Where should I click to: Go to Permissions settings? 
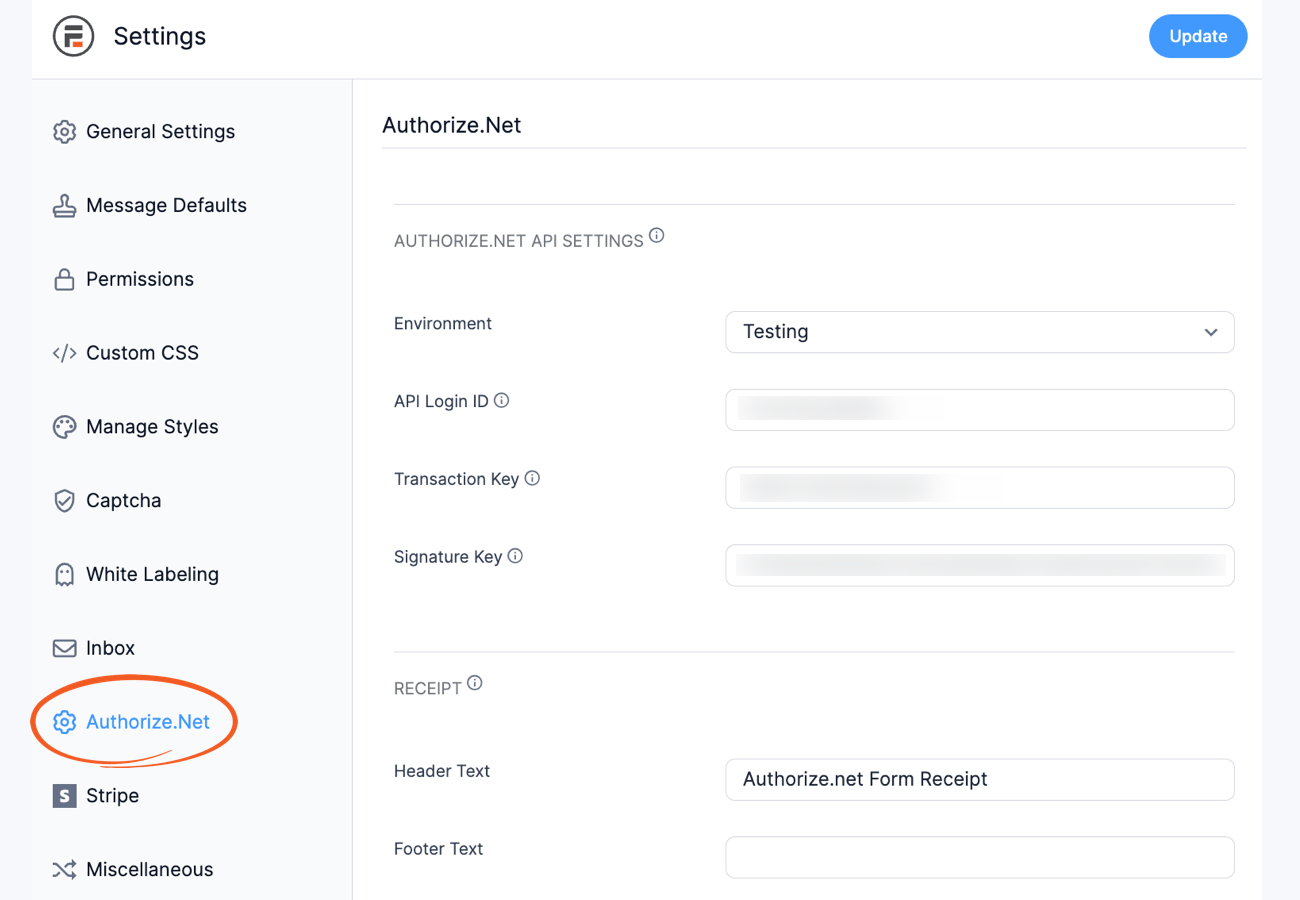click(x=123, y=280)
